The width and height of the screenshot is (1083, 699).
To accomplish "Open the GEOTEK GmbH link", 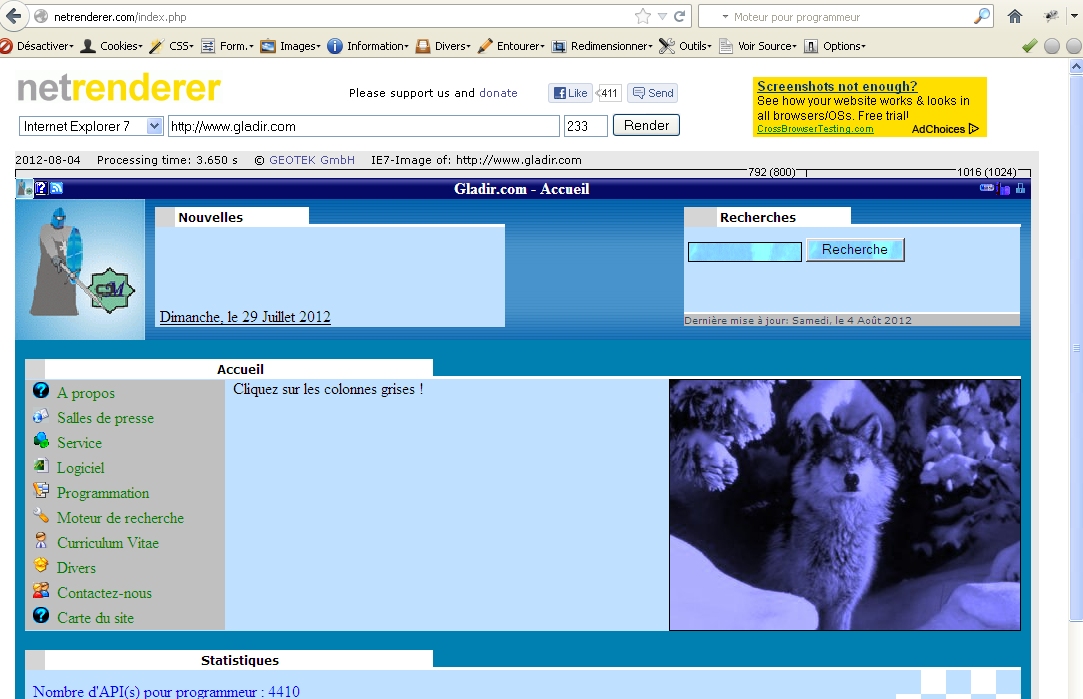I will pos(312,160).
